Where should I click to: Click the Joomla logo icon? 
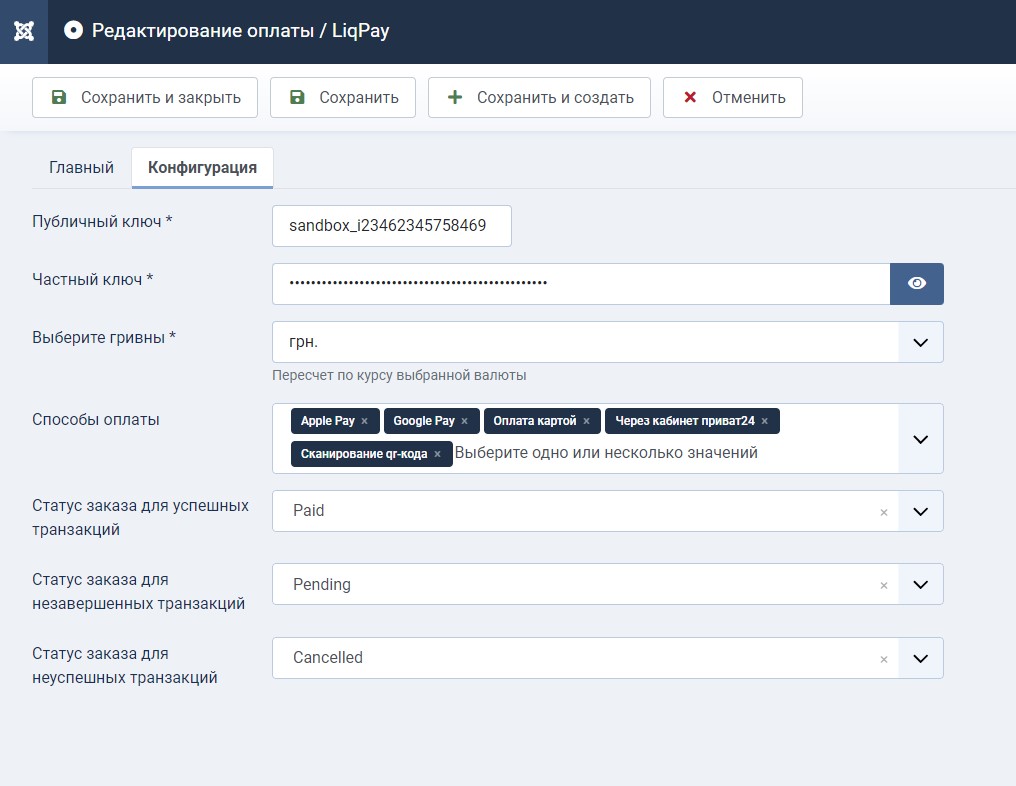point(24,30)
